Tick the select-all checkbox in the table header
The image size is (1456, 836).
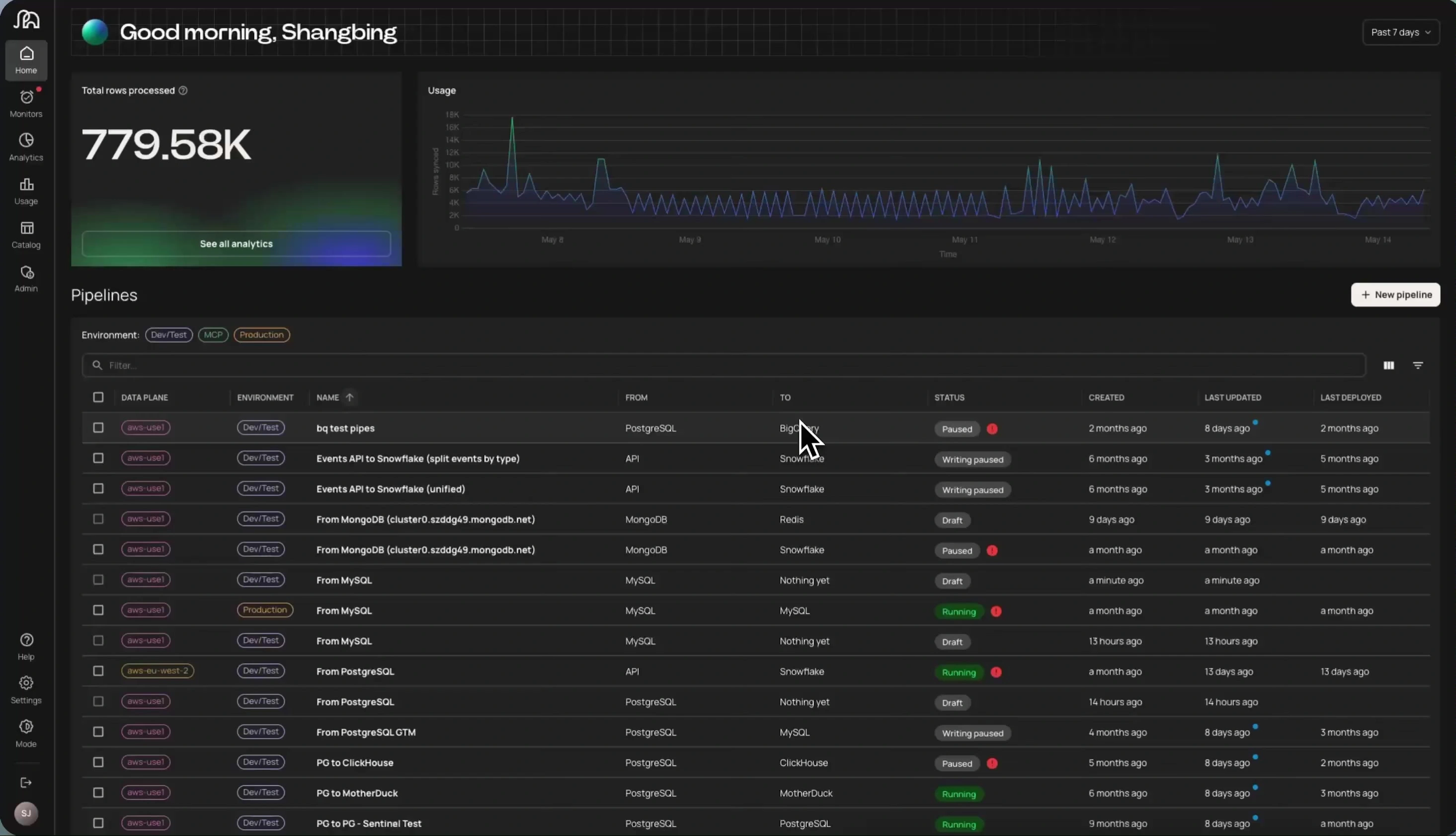coord(98,397)
